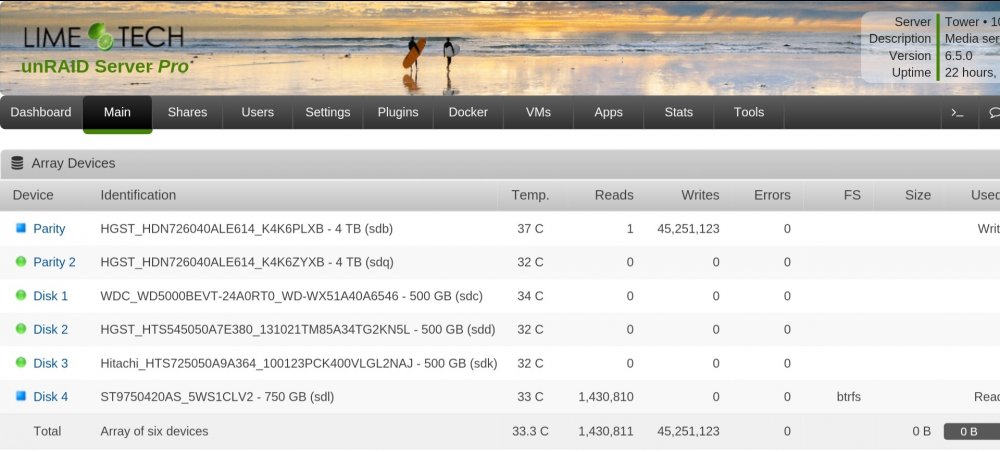
Task: Click the green status ball for Disk 1
Action: click(20, 295)
